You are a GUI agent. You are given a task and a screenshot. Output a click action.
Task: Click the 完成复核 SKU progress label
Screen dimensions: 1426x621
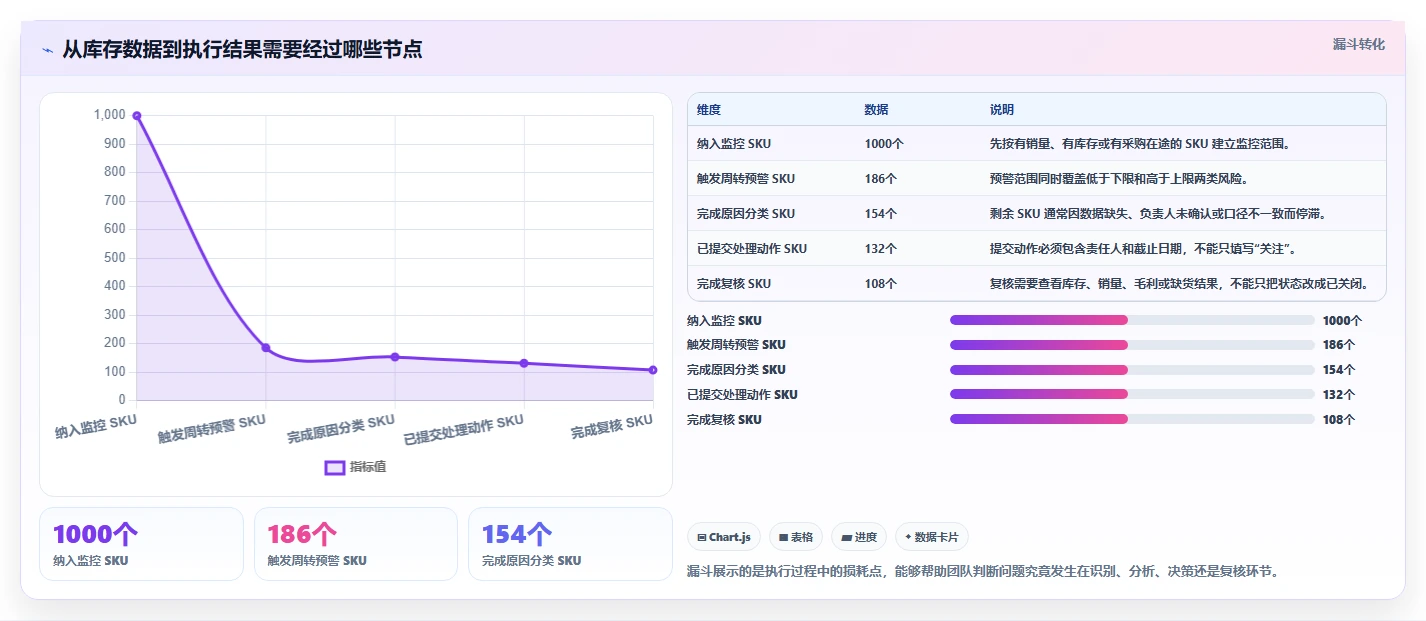tap(724, 420)
